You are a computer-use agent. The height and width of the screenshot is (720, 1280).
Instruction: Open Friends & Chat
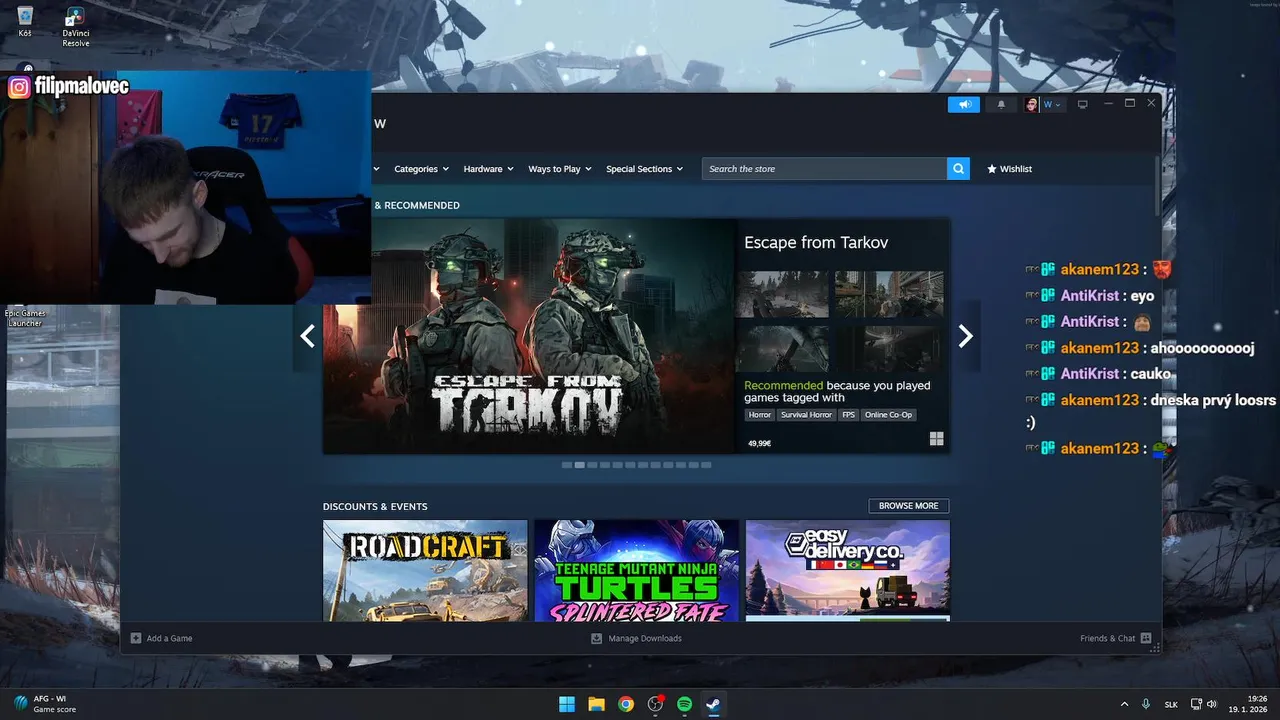pos(1115,638)
